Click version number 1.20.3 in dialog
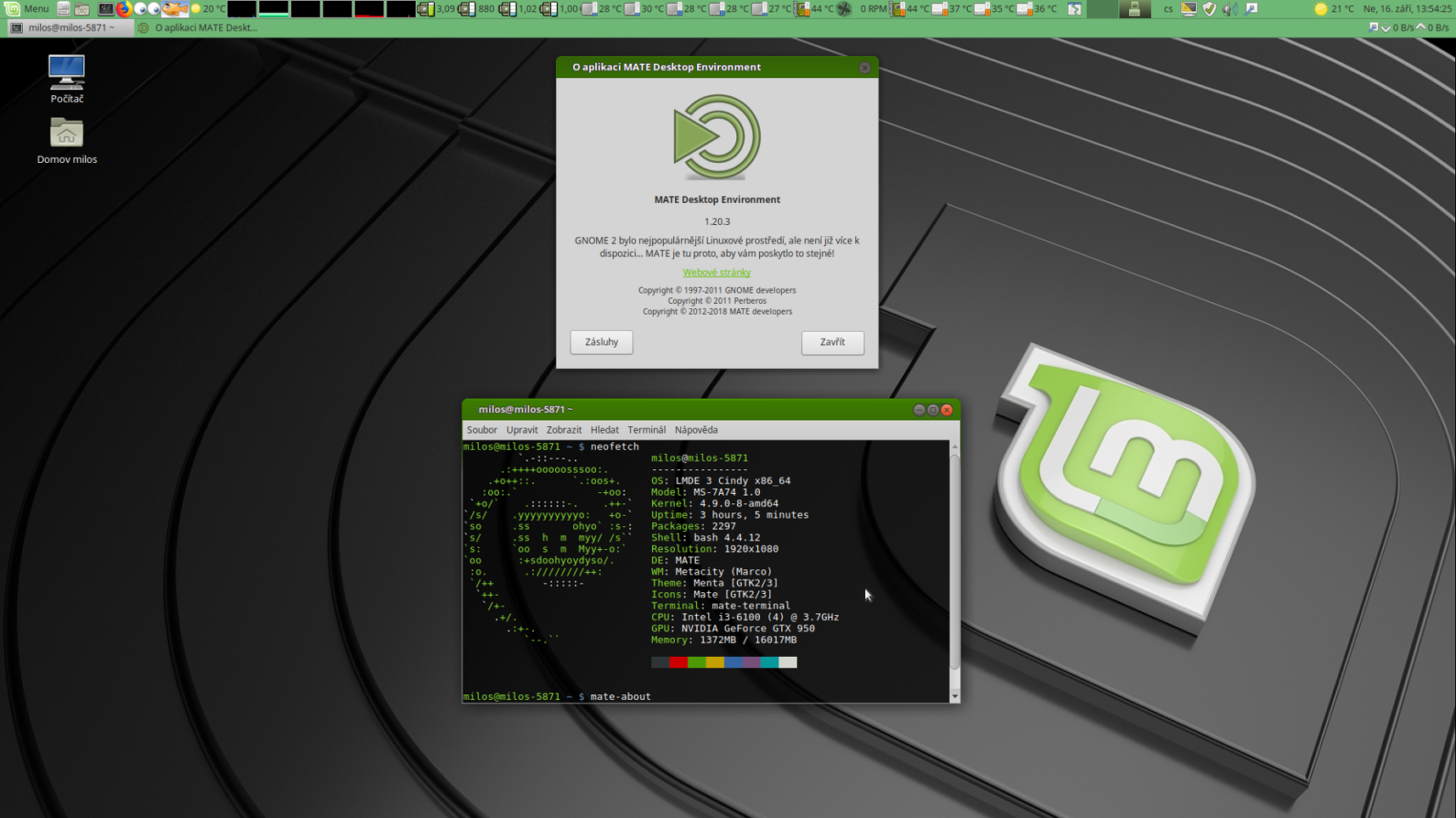This screenshot has height=818, width=1456. coord(717,221)
